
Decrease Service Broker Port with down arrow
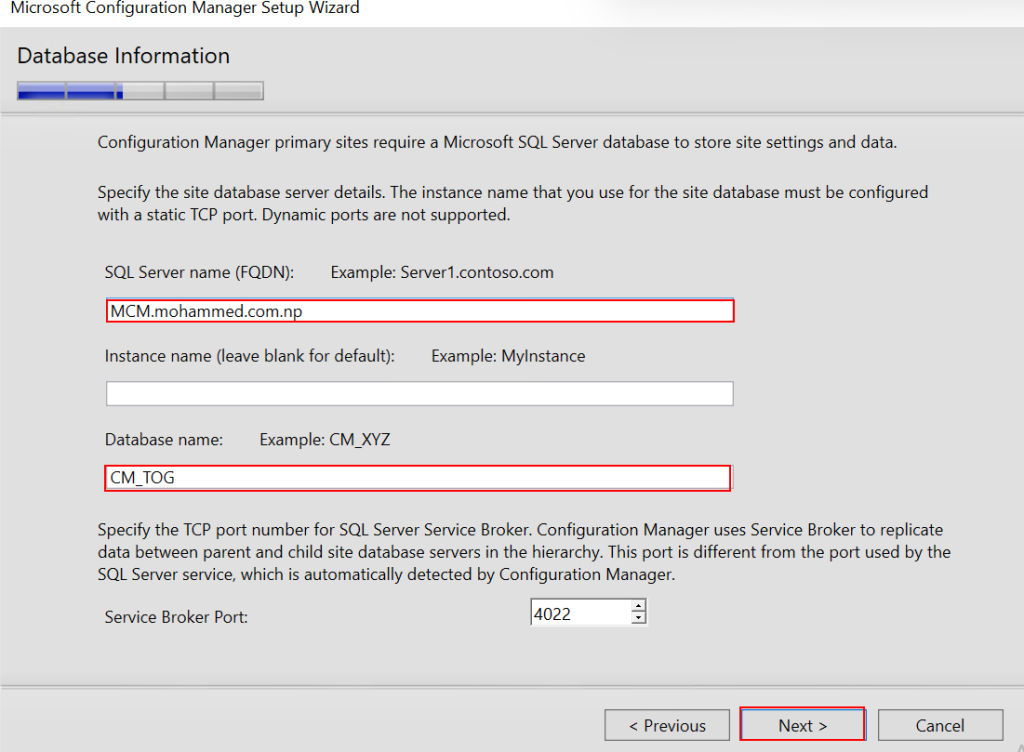pos(639,619)
